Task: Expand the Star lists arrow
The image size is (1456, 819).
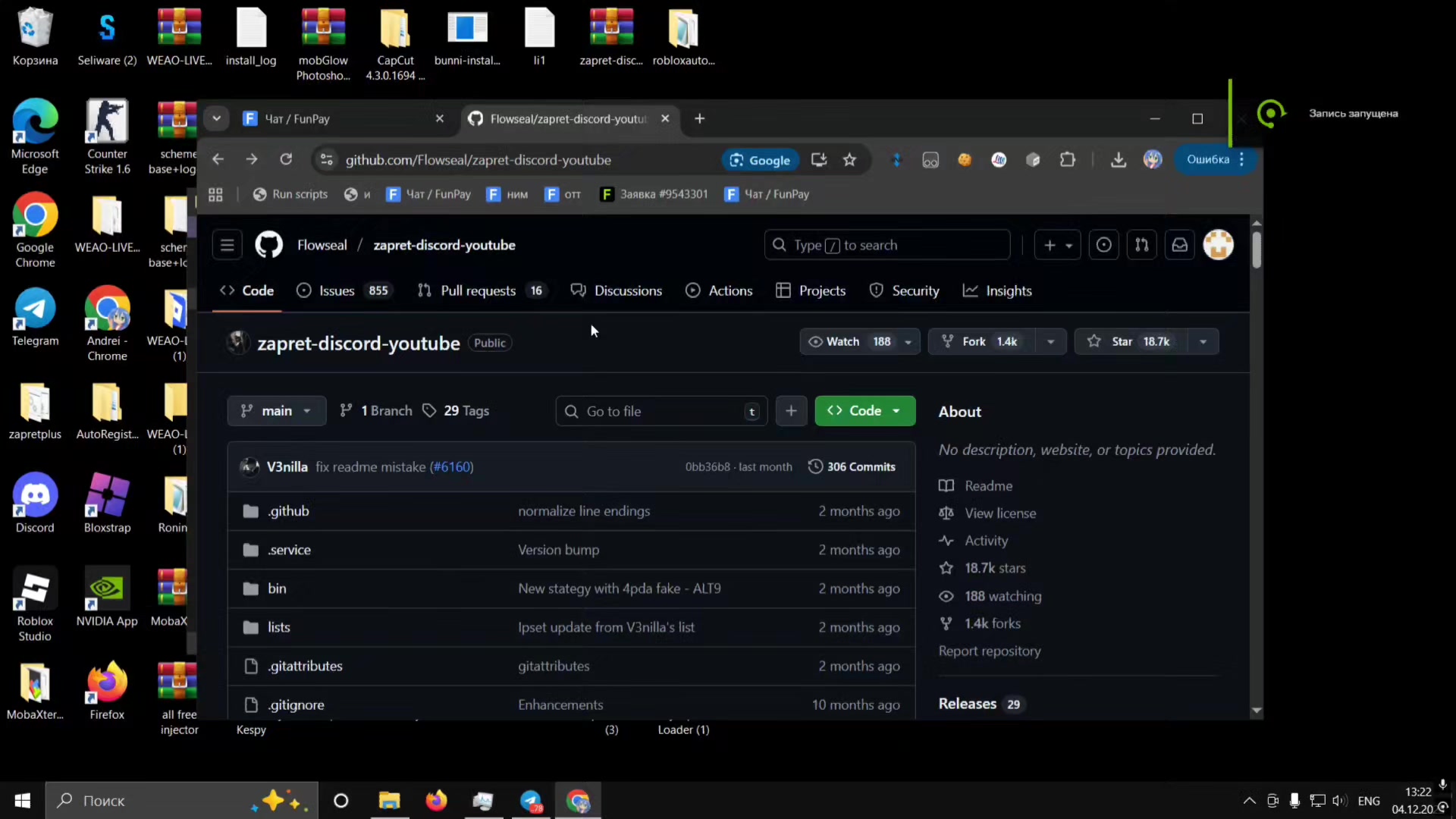Action: click(1203, 342)
